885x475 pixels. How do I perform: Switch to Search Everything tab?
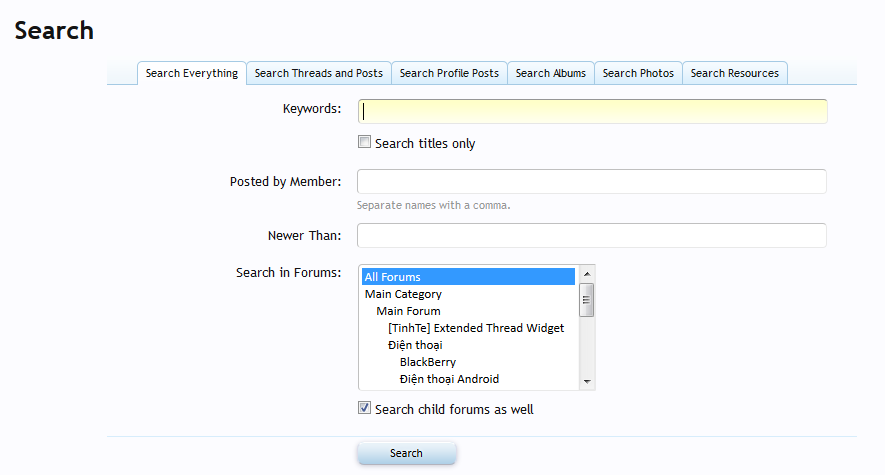click(191, 73)
